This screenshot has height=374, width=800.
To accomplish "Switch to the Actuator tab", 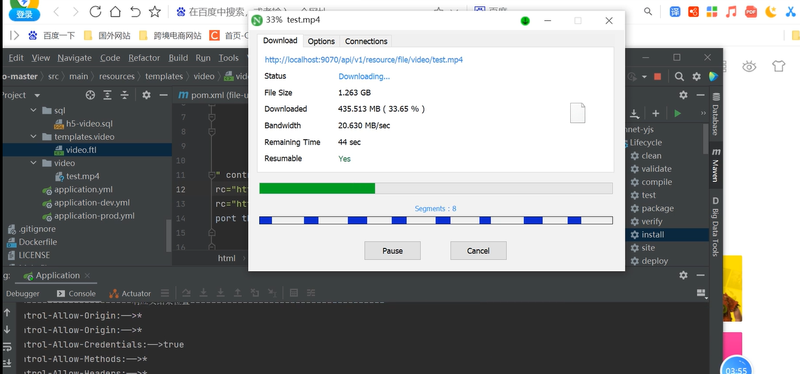I will click(130, 293).
